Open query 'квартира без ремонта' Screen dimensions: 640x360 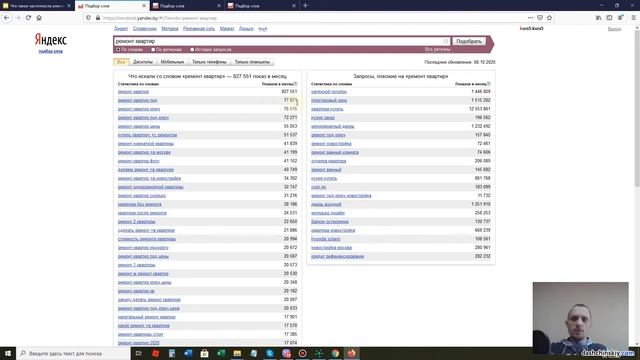140,204
